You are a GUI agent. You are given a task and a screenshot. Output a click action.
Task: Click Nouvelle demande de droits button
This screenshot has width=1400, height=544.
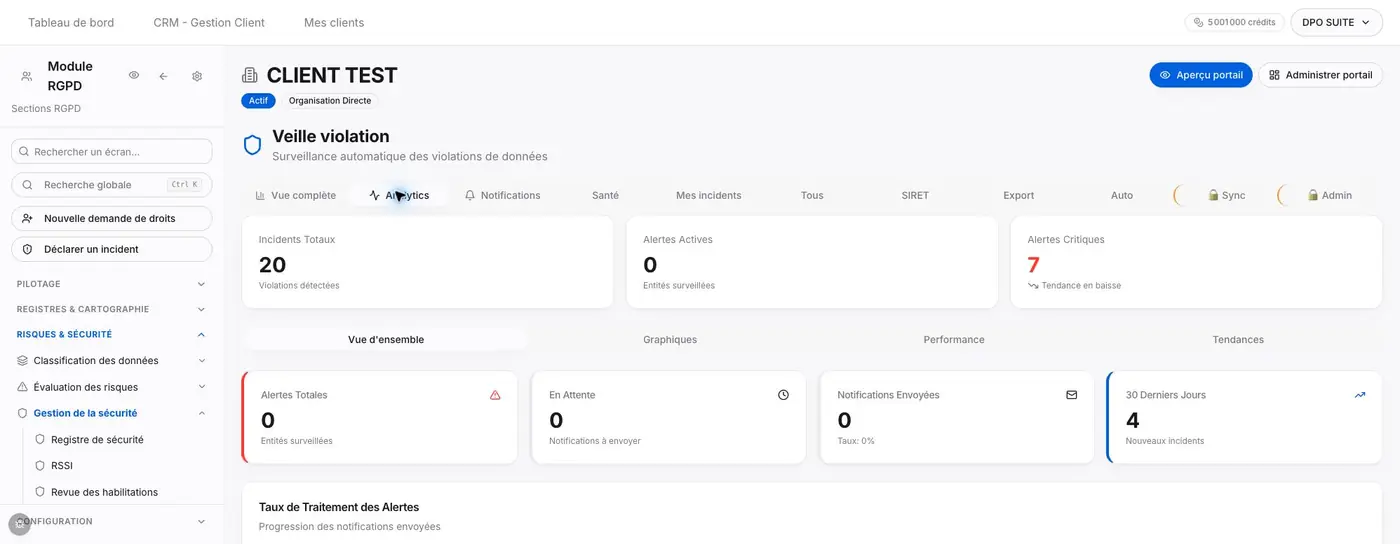click(x=112, y=218)
